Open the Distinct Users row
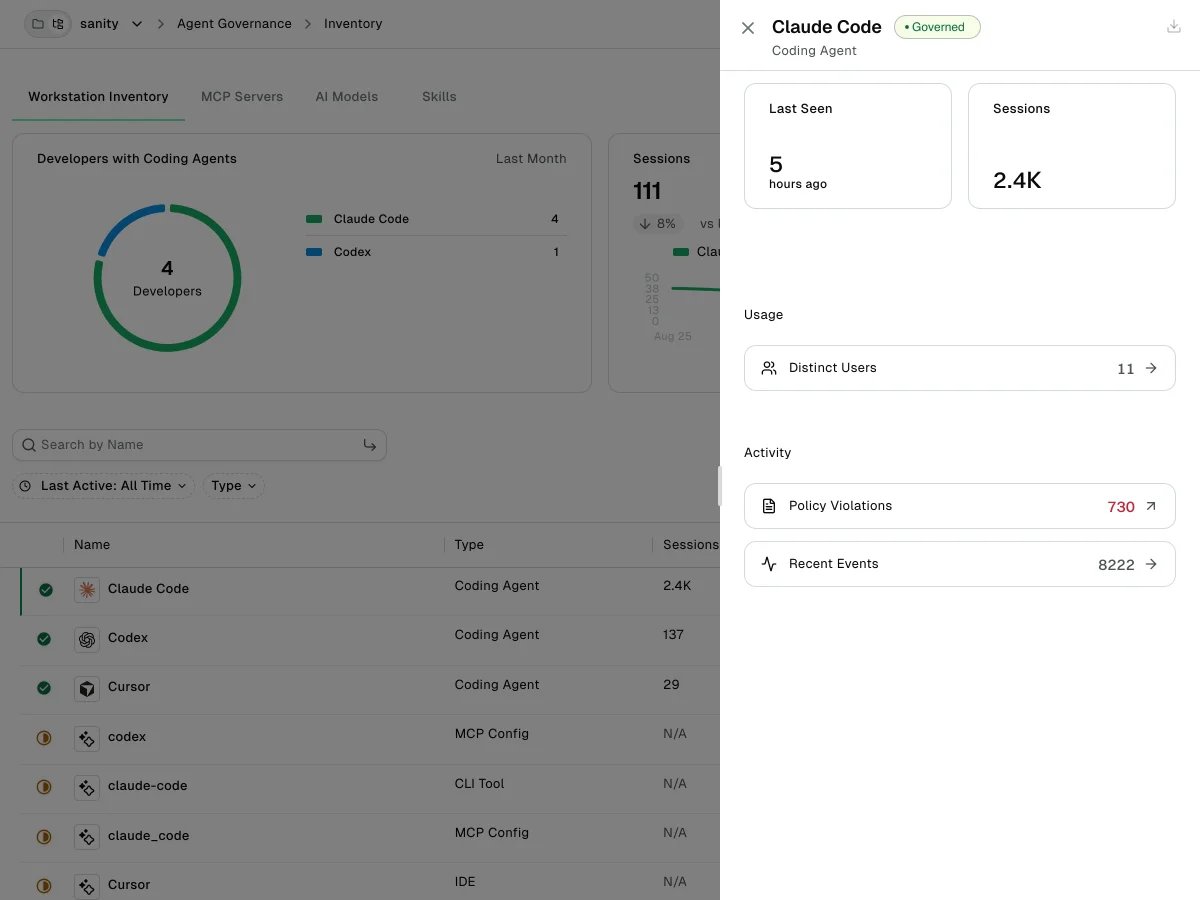The width and height of the screenshot is (1200, 900). (960, 368)
